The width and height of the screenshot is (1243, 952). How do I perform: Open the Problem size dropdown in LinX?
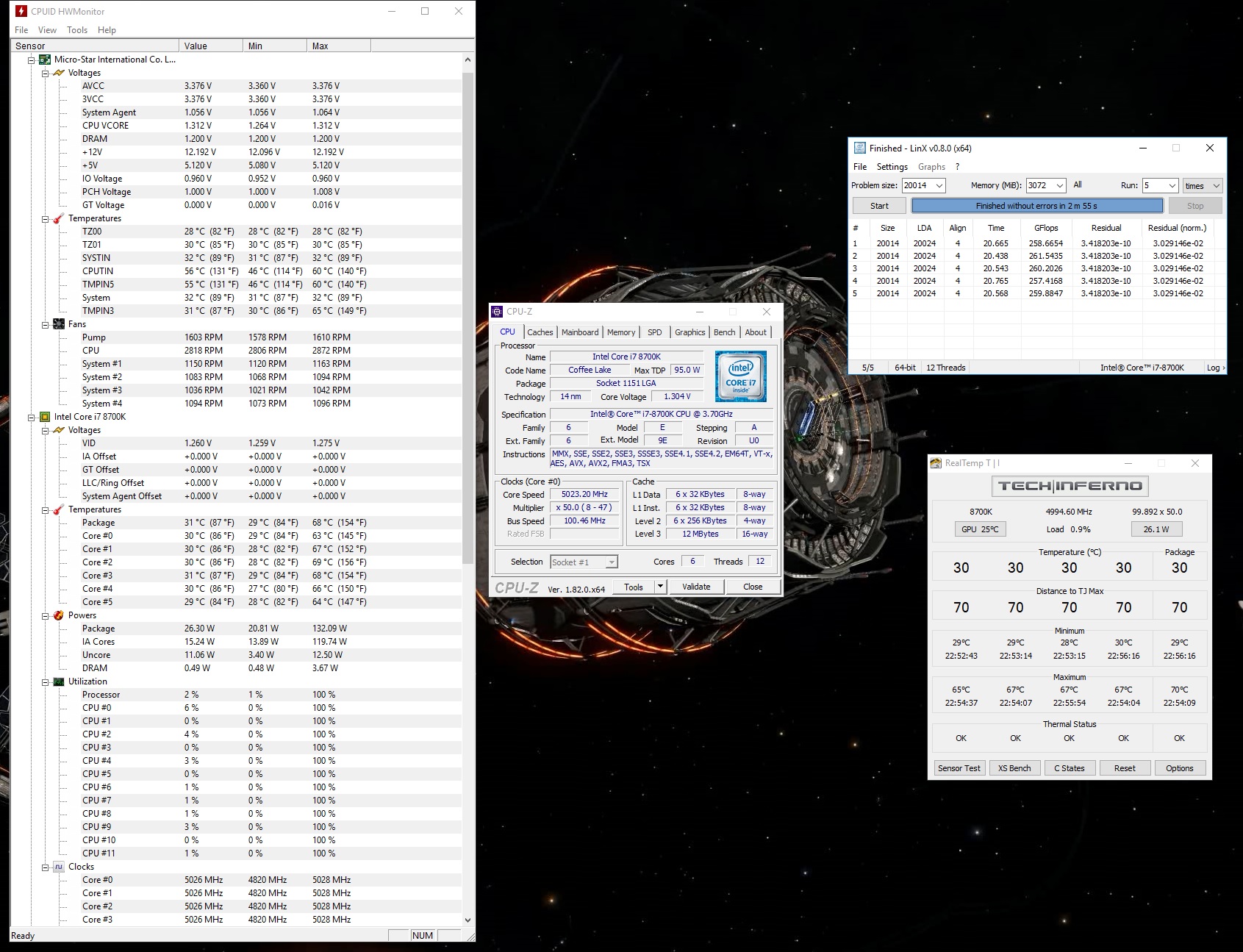[939, 186]
